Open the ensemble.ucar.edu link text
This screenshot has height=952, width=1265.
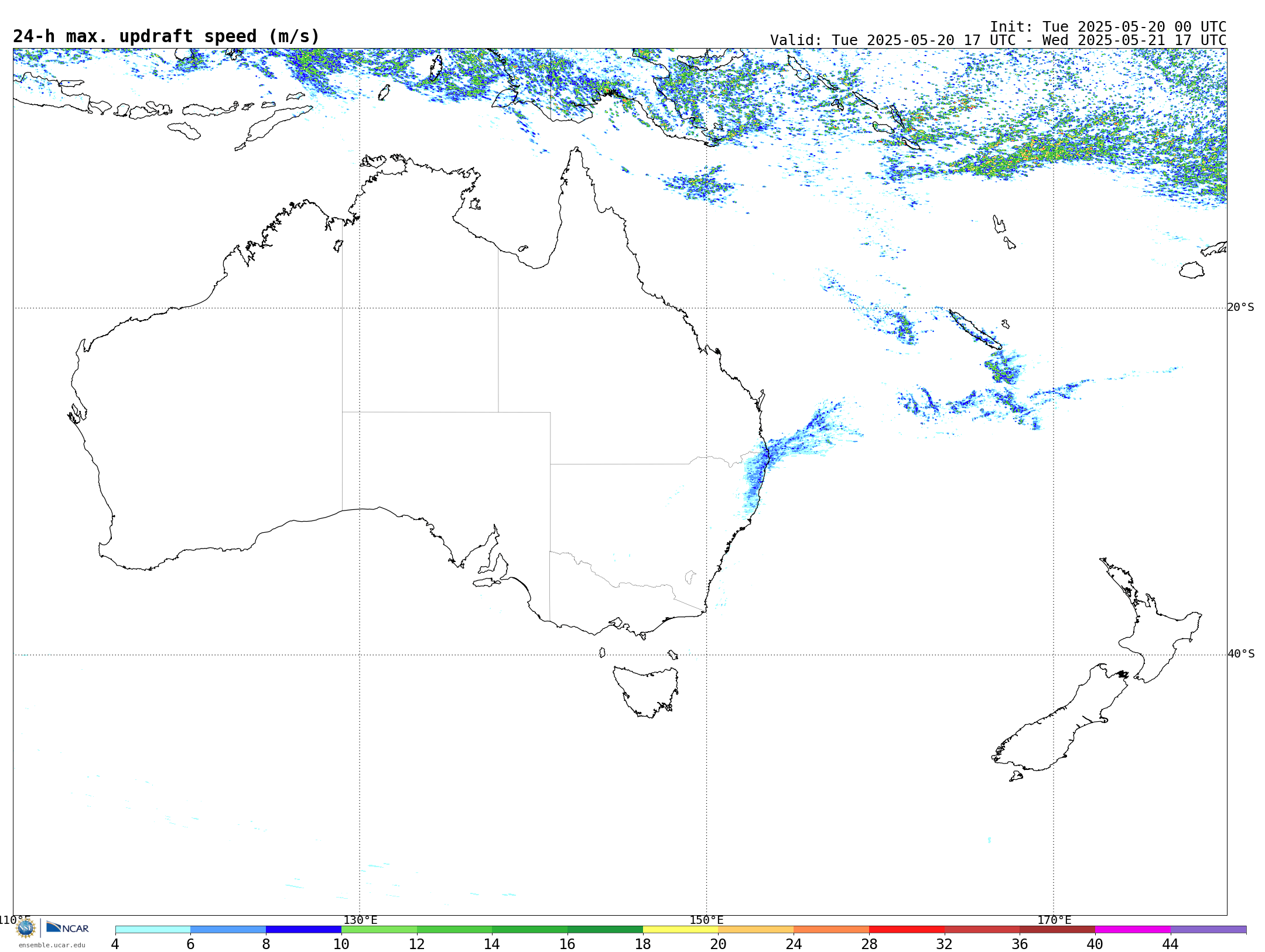point(52,945)
